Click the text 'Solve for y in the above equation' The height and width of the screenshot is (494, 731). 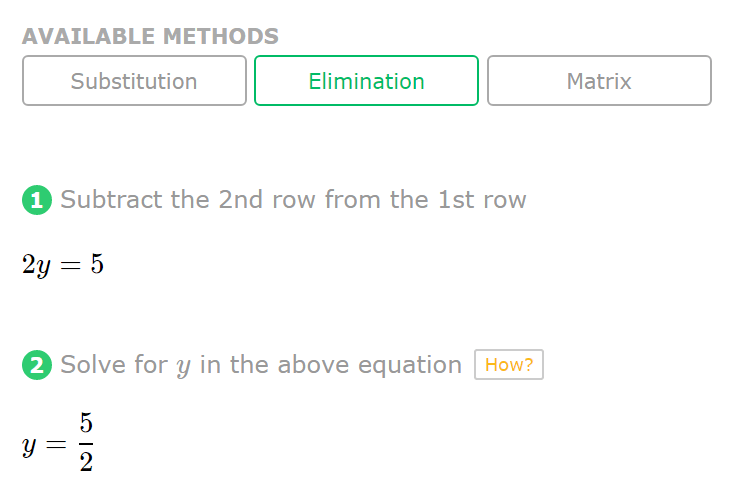click(x=261, y=365)
